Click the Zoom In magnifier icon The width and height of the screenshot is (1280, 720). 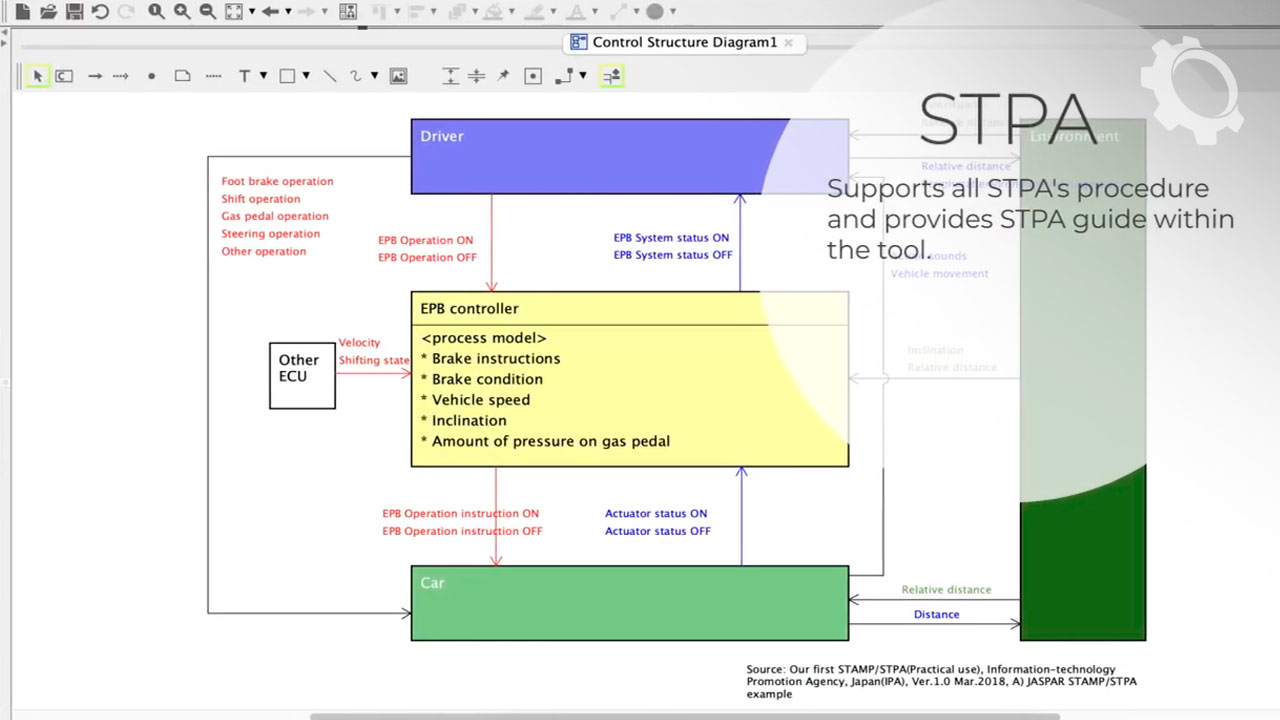tap(180, 12)
